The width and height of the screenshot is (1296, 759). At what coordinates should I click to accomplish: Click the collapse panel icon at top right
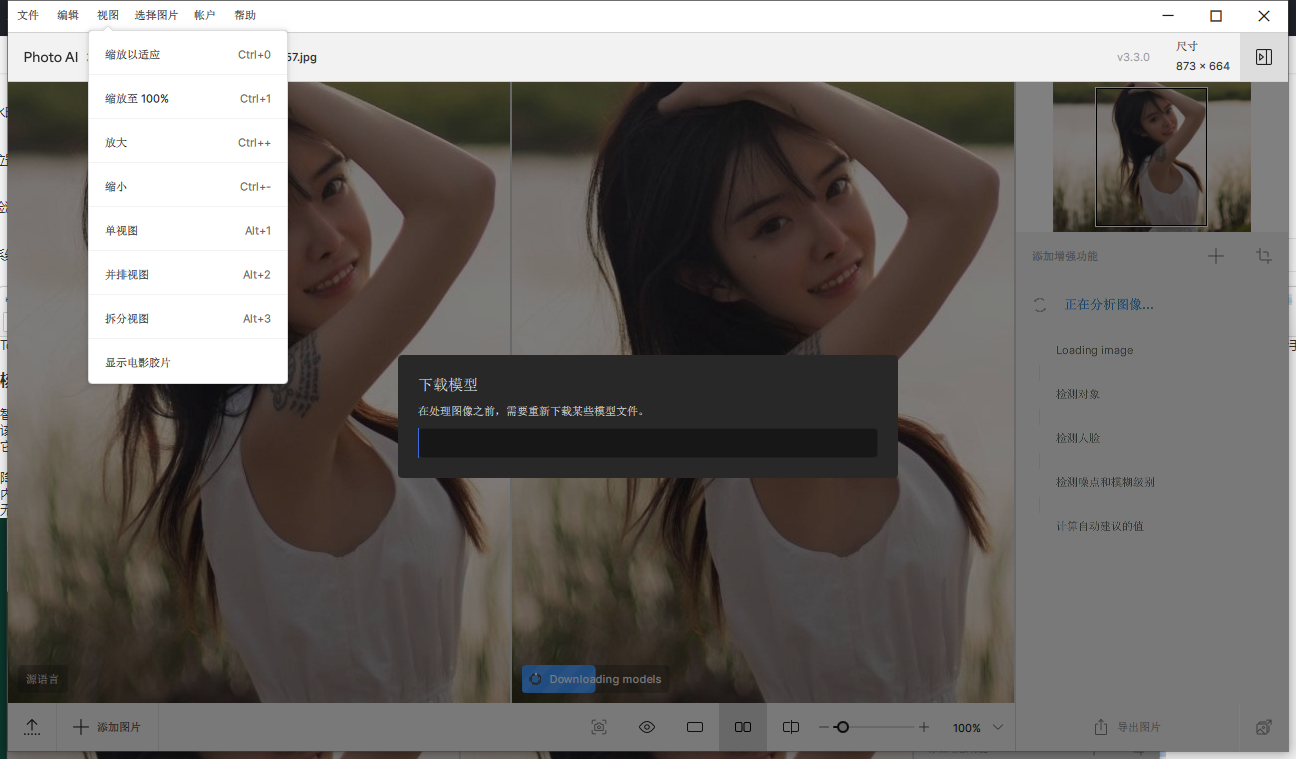[x=1263, y=57]
